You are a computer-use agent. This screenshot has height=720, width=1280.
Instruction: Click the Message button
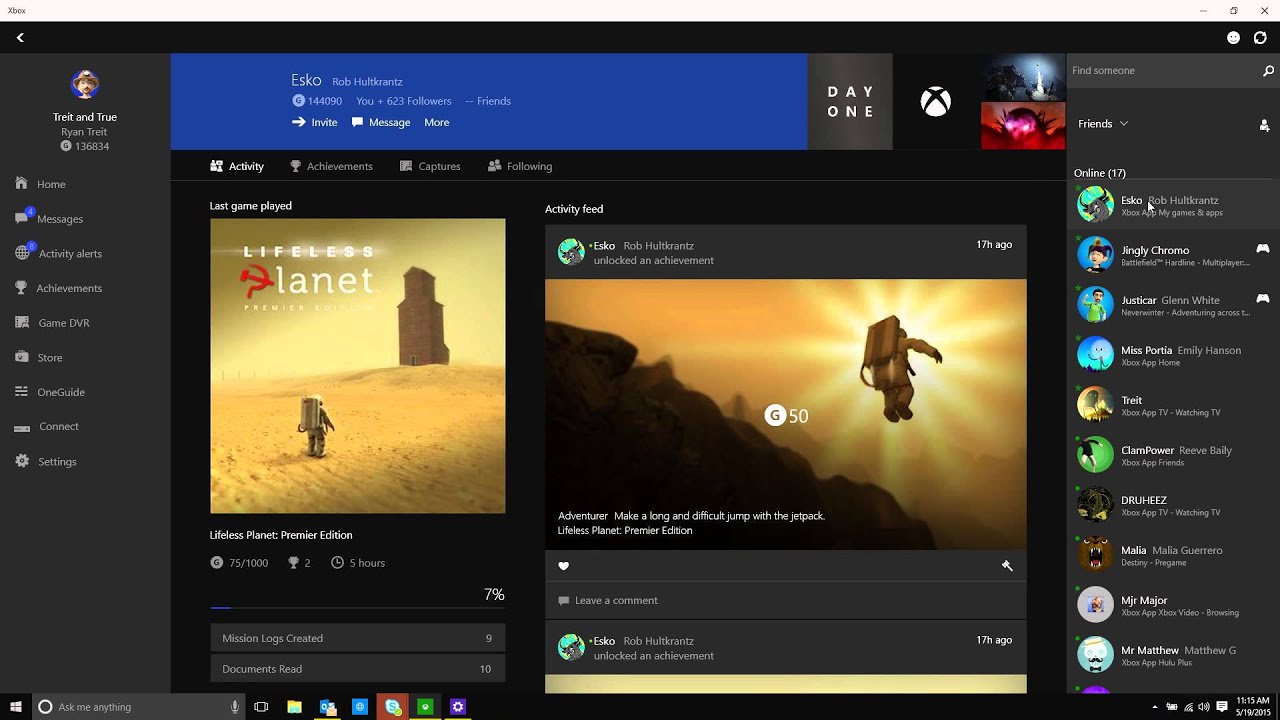click(381, 122)
